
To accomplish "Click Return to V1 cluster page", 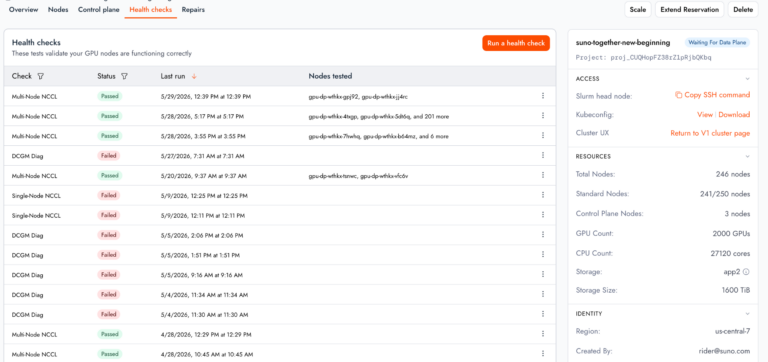I will click(710, 133).
